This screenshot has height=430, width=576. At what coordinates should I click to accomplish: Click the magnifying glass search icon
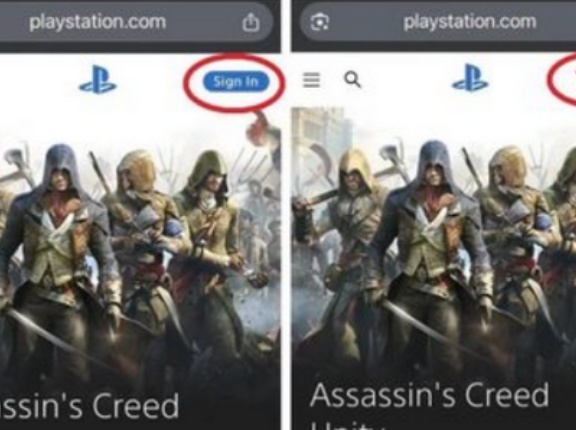click(352, 80)
